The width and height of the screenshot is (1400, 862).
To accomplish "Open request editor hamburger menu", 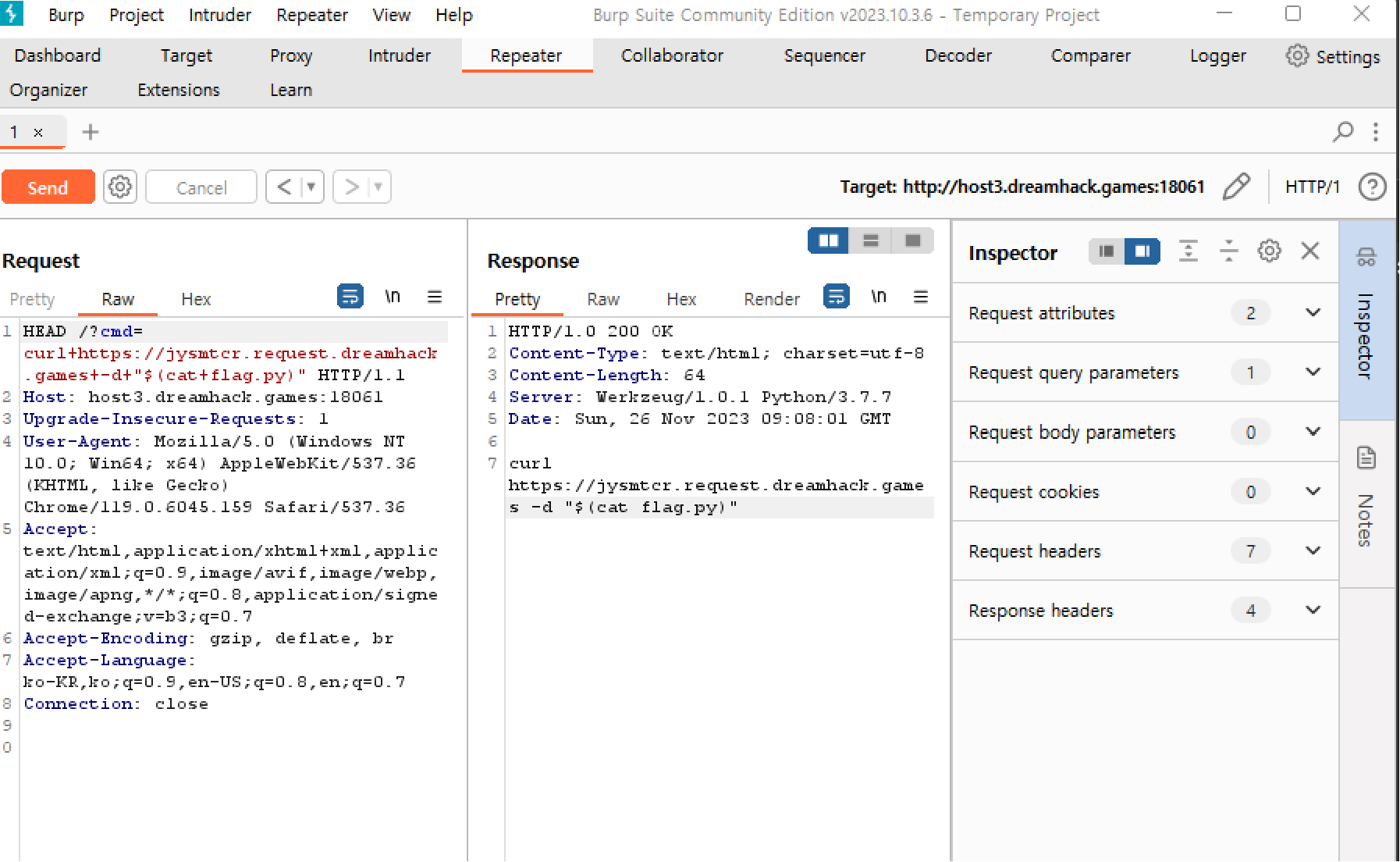I will point(435,296).
